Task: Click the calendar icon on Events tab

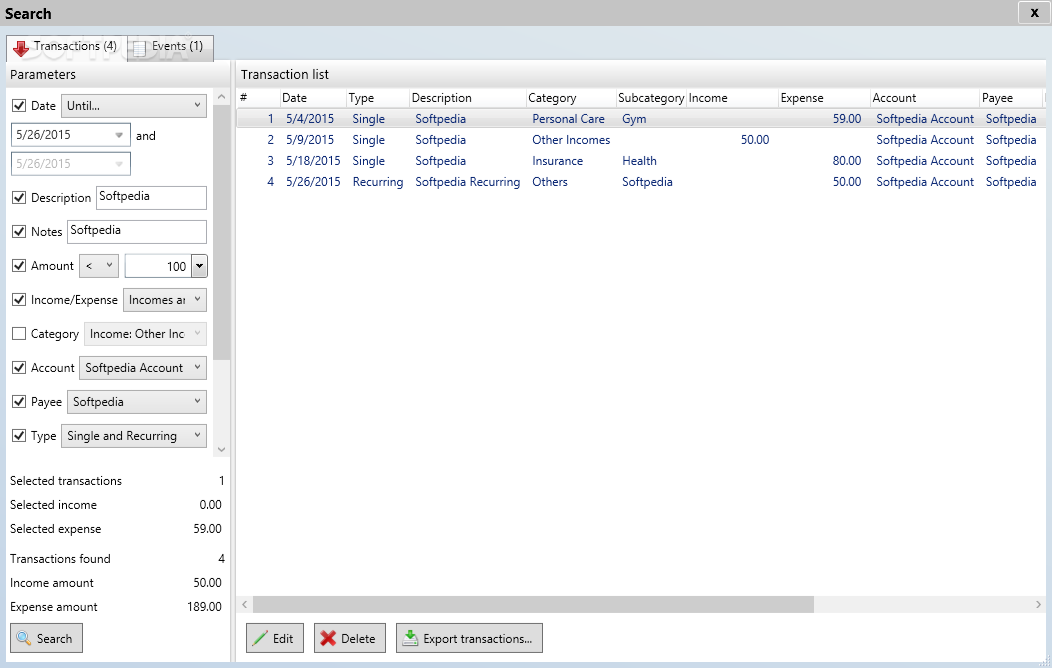Action: point(139,48)
